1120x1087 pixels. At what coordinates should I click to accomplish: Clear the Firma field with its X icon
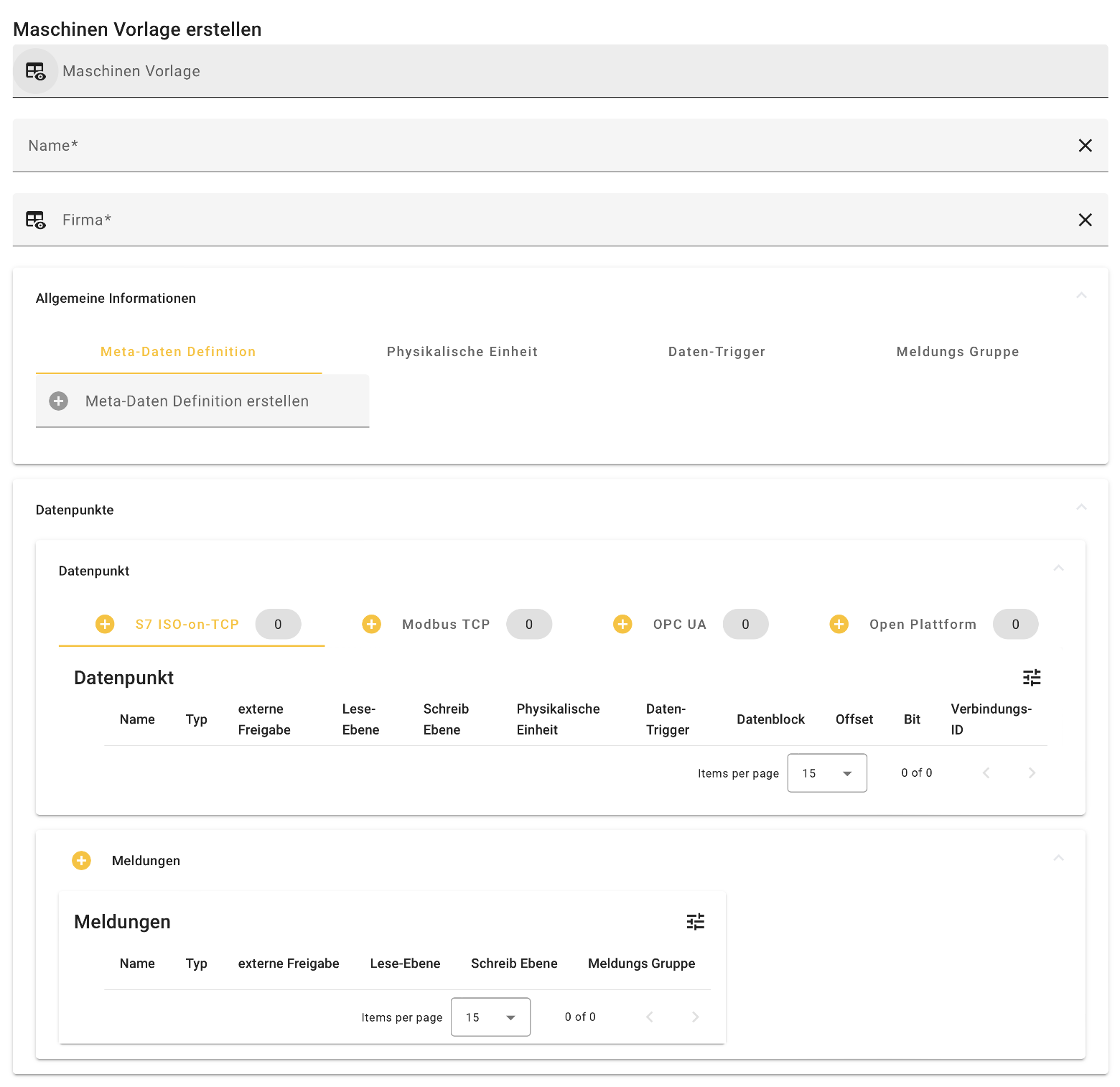(1085, 220)
